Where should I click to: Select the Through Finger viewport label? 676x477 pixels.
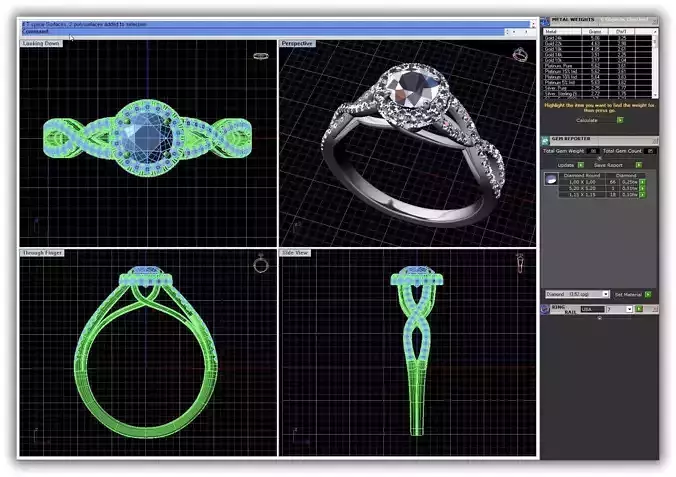[x=42, y=253]
